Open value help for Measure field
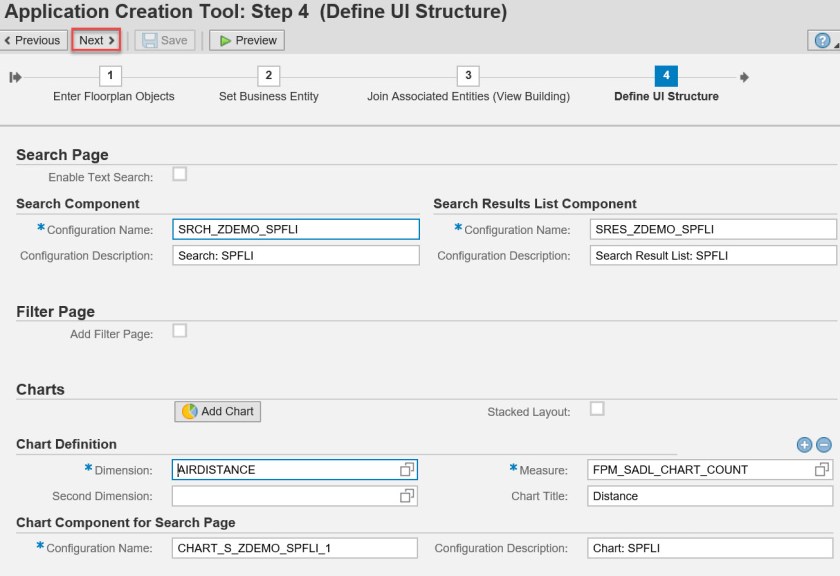Screen dimensions: 840x576 (822, 469)
